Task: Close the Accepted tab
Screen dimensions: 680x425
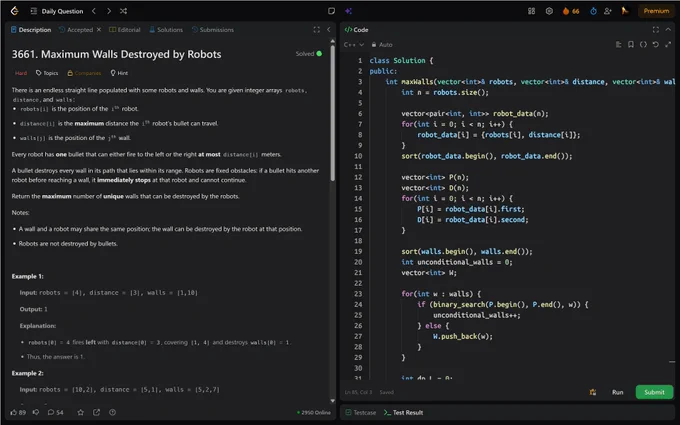Action: (99, 29)
